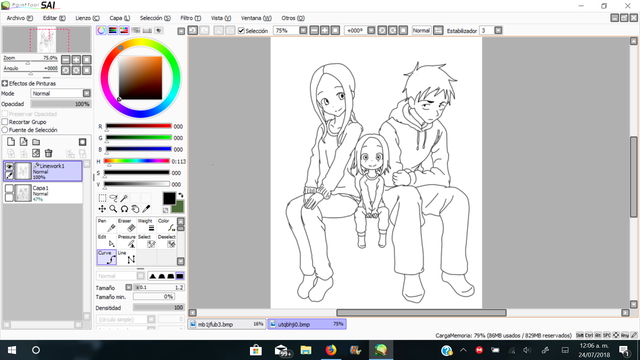Delete the selected layer with trash icon
The height and width of the screenshot is (360, 640).
coord(49,153)
